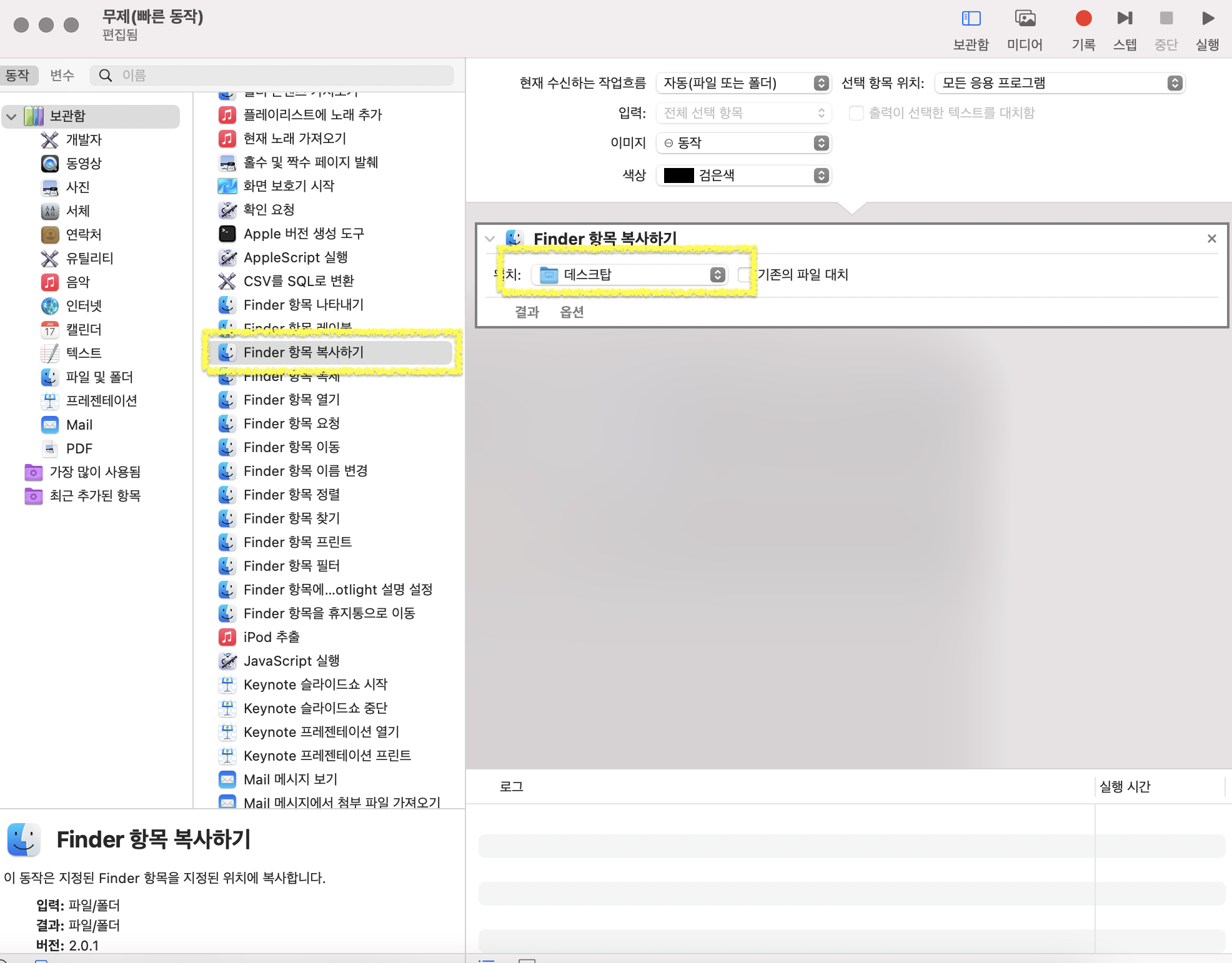
Task: Toggle 출력이 선택한 텍스트를 대치함 checkbox
Action: click(x=857, y=113)
